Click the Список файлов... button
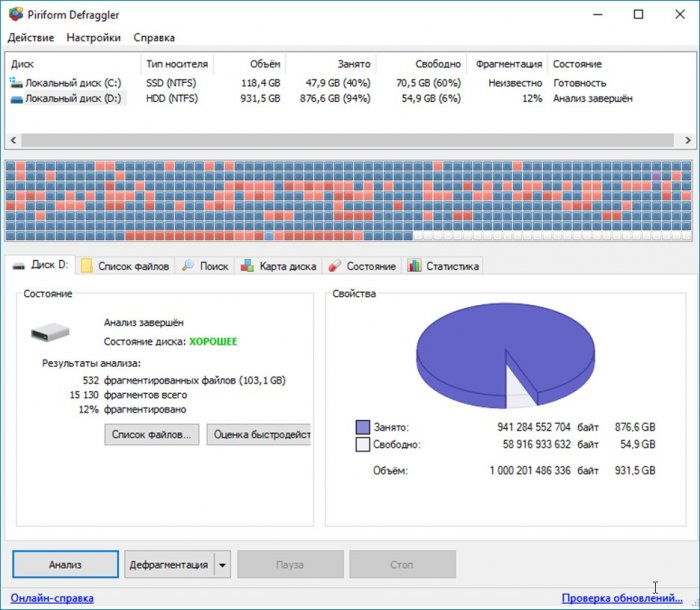Screen dimensions: 700x610 pyautogui.click(x=152, y=435)
